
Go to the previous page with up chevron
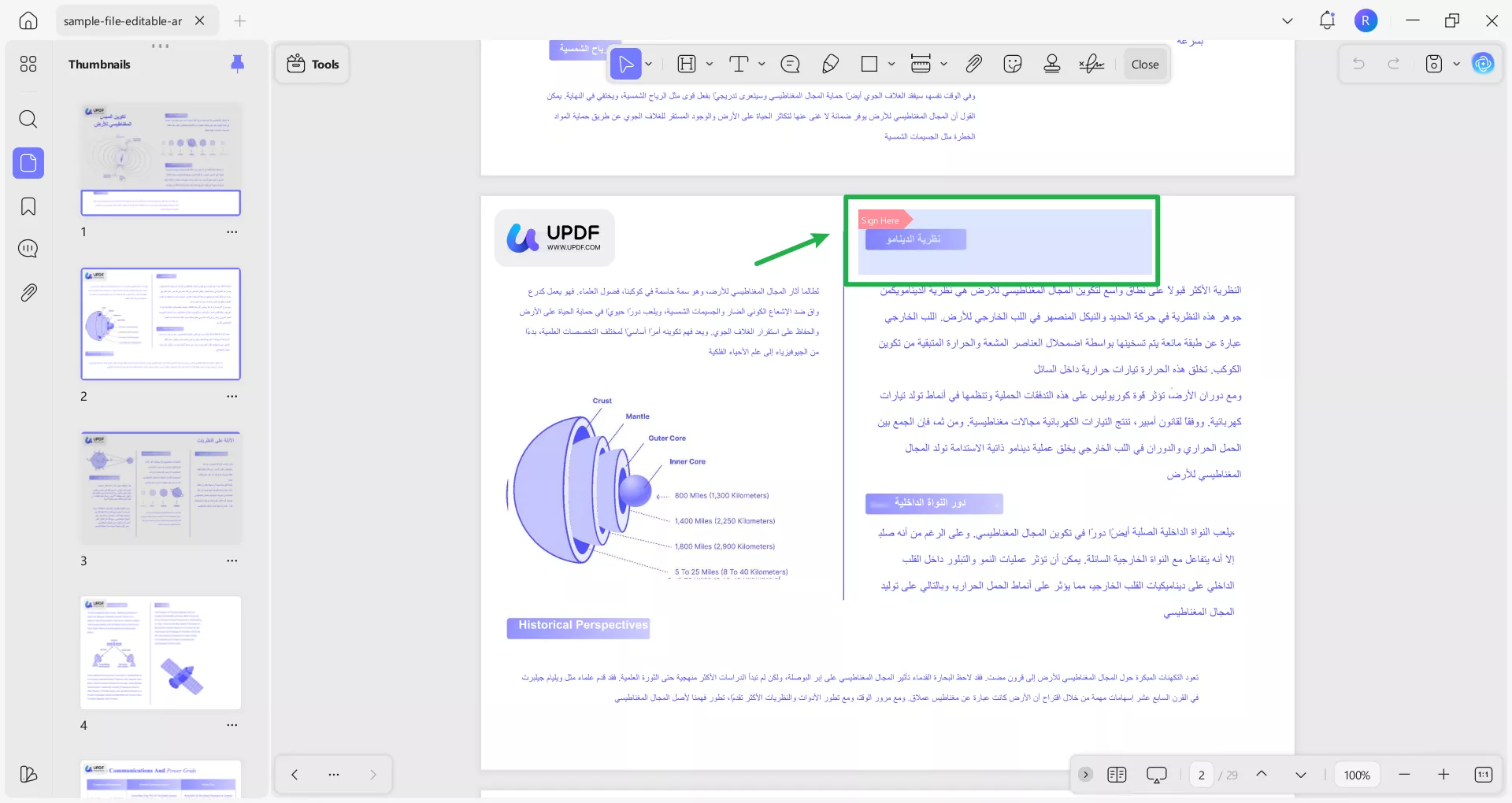coord(1262,775)
